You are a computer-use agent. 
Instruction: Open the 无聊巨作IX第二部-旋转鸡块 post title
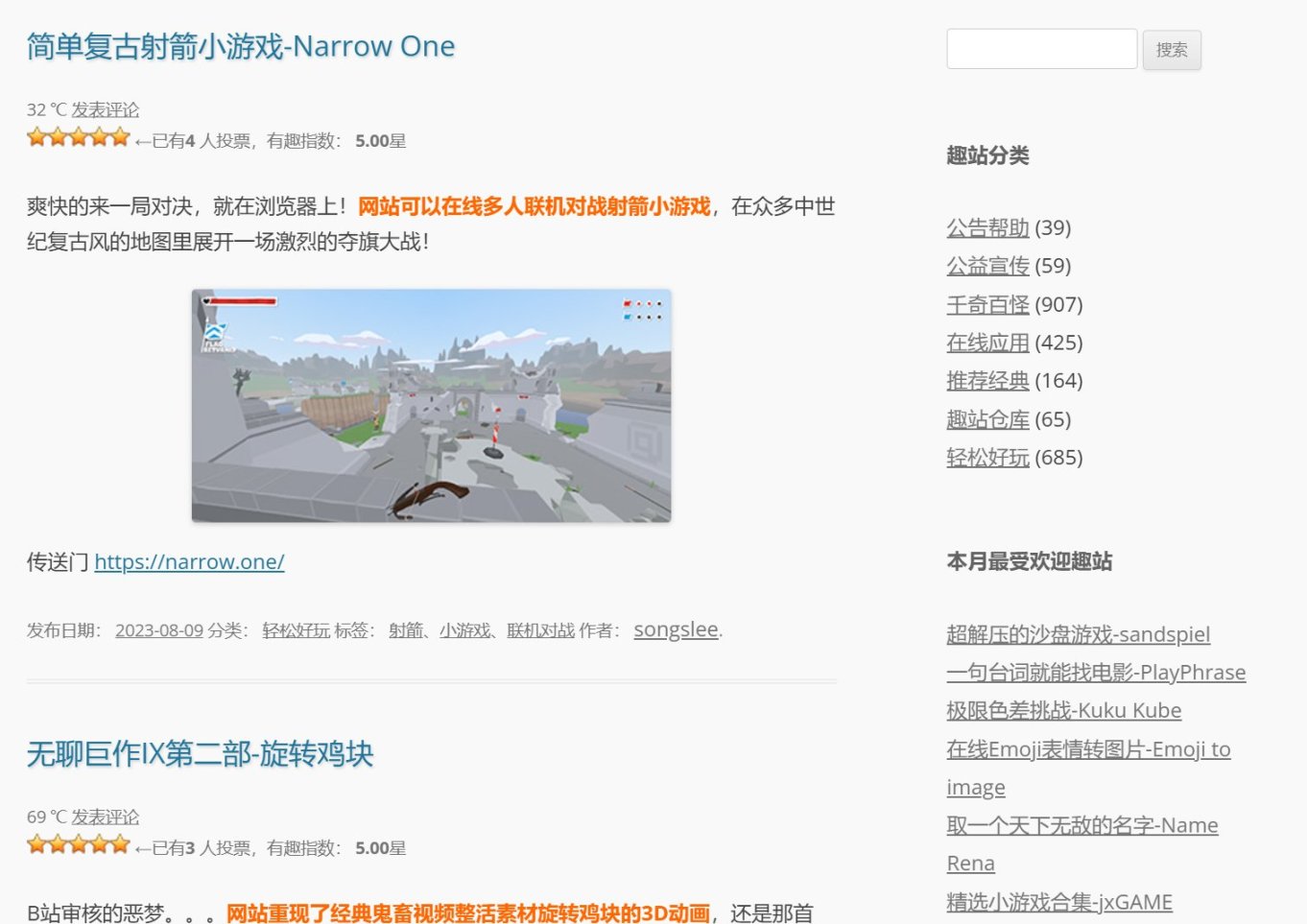200,753
